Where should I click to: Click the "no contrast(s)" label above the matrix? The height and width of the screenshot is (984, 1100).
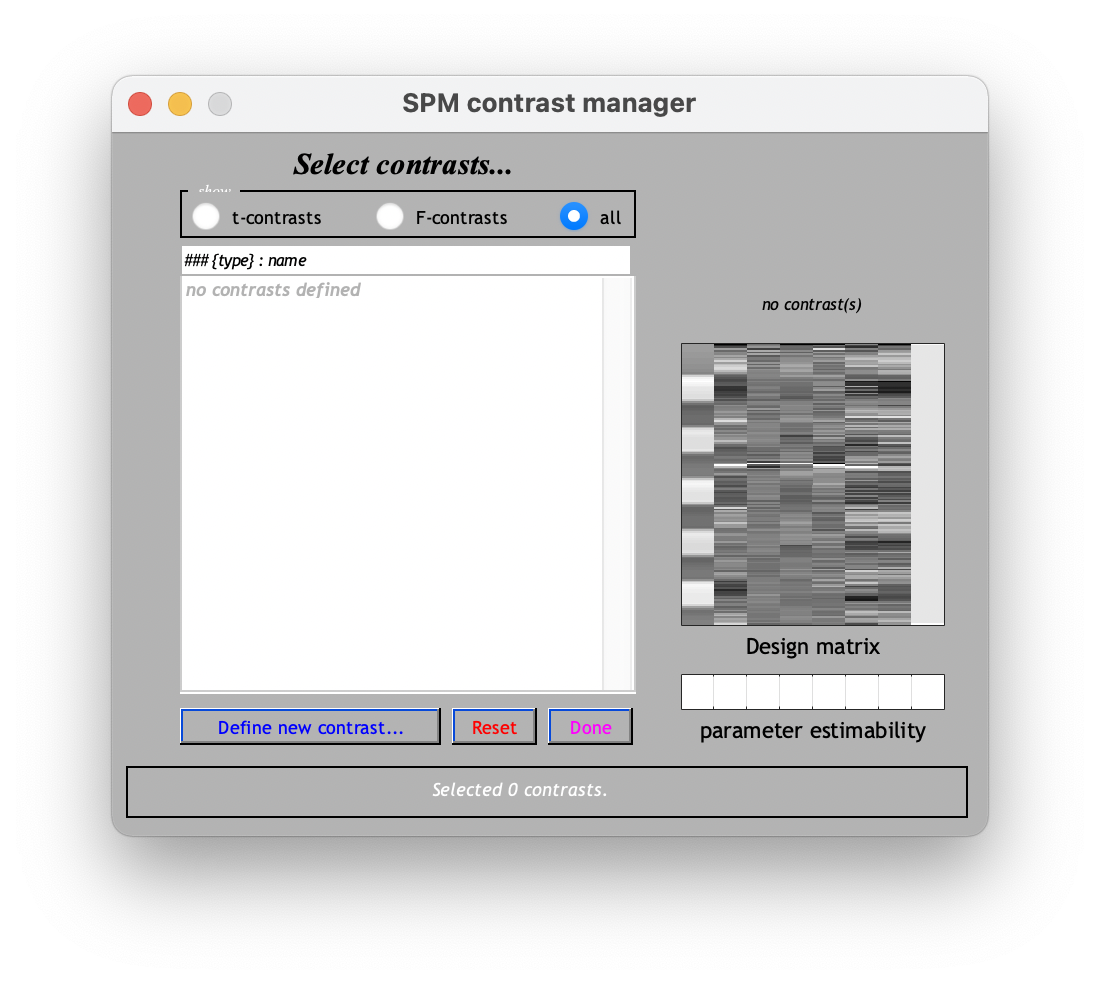(x=811, y=304)
